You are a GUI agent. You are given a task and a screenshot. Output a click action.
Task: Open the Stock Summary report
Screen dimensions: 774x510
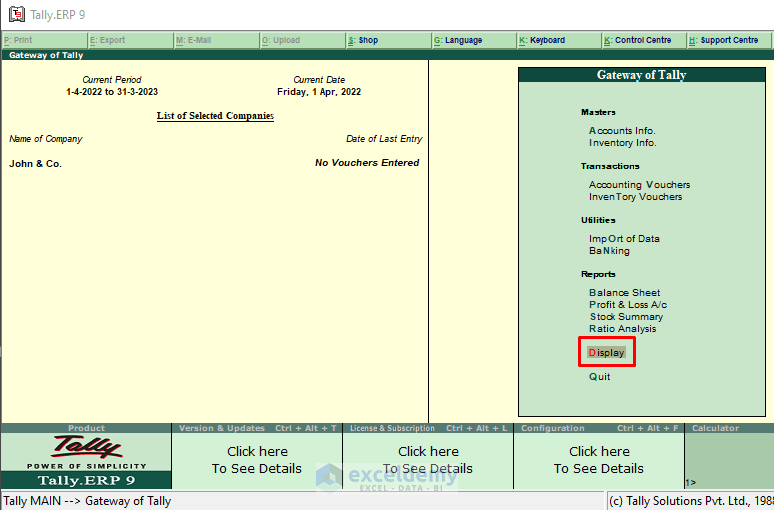626,317
